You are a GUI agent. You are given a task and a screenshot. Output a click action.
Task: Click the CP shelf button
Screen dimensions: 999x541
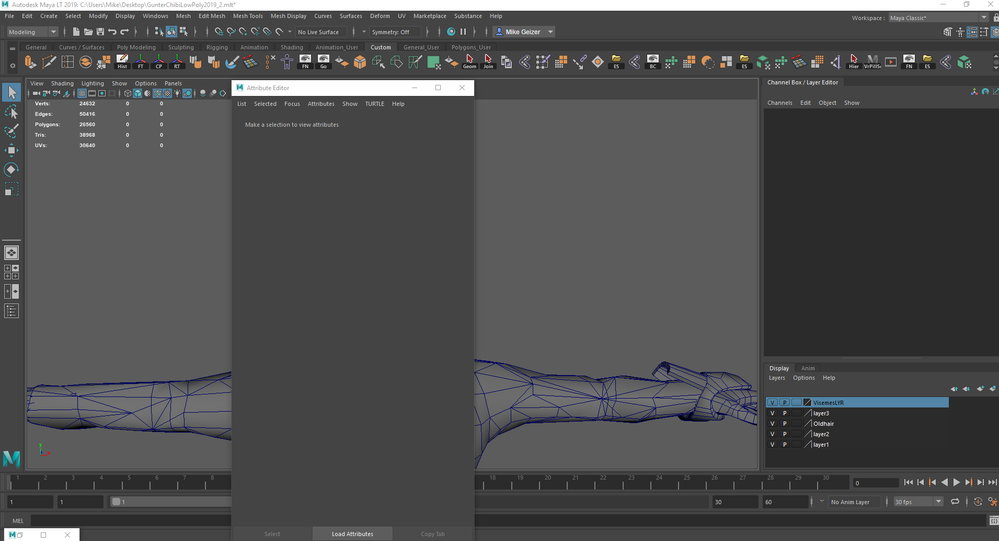[159, 62]
